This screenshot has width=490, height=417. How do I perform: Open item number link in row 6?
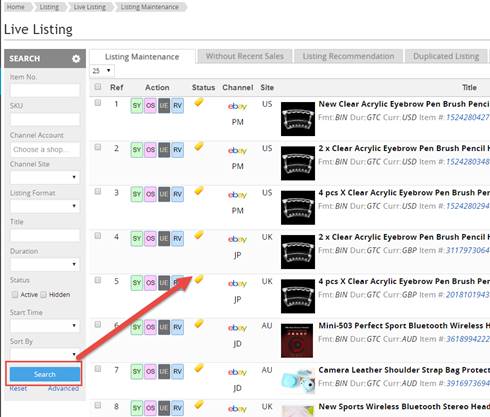click(x=468, y=339)
